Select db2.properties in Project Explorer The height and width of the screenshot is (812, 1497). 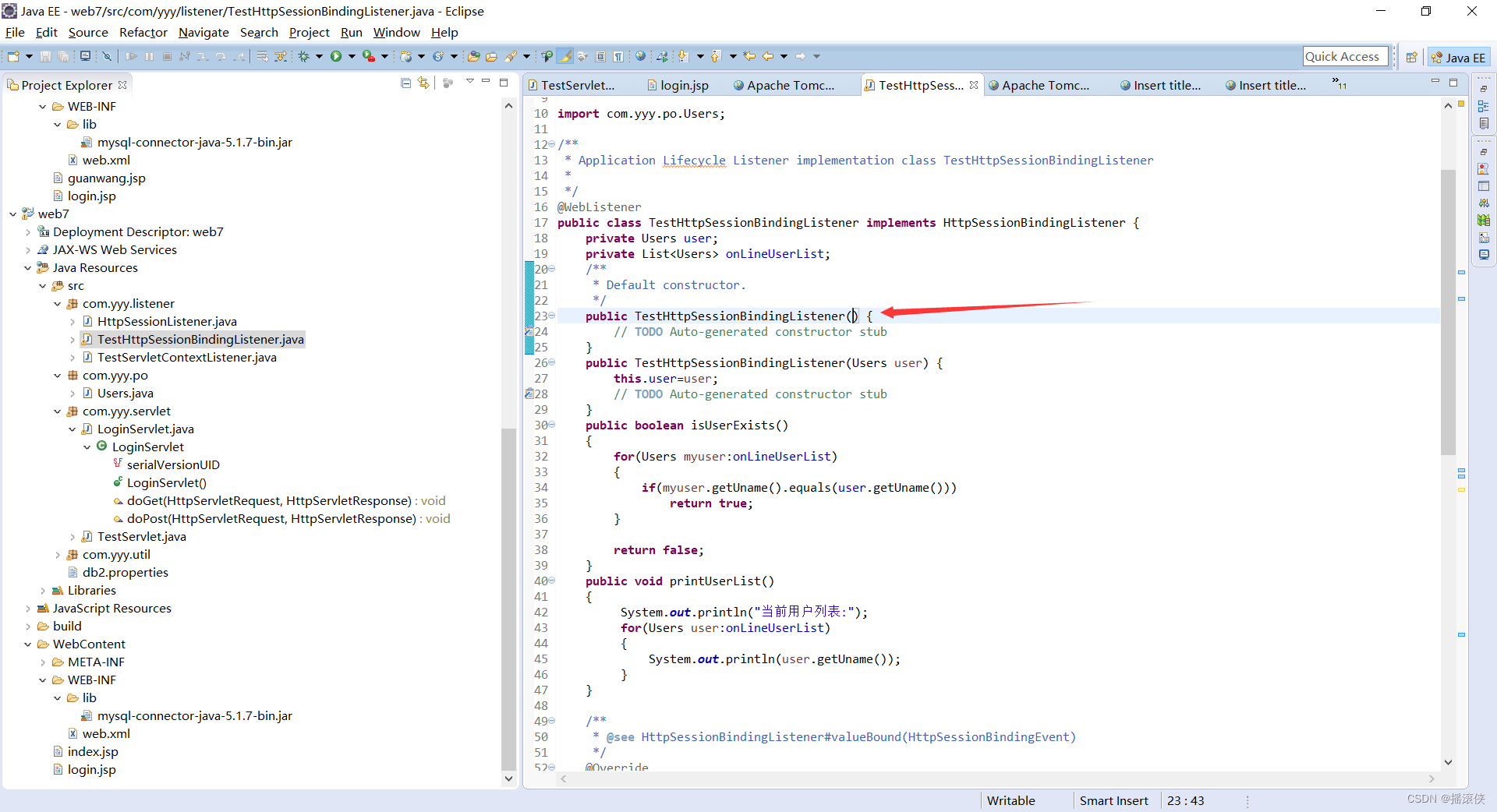126,573
